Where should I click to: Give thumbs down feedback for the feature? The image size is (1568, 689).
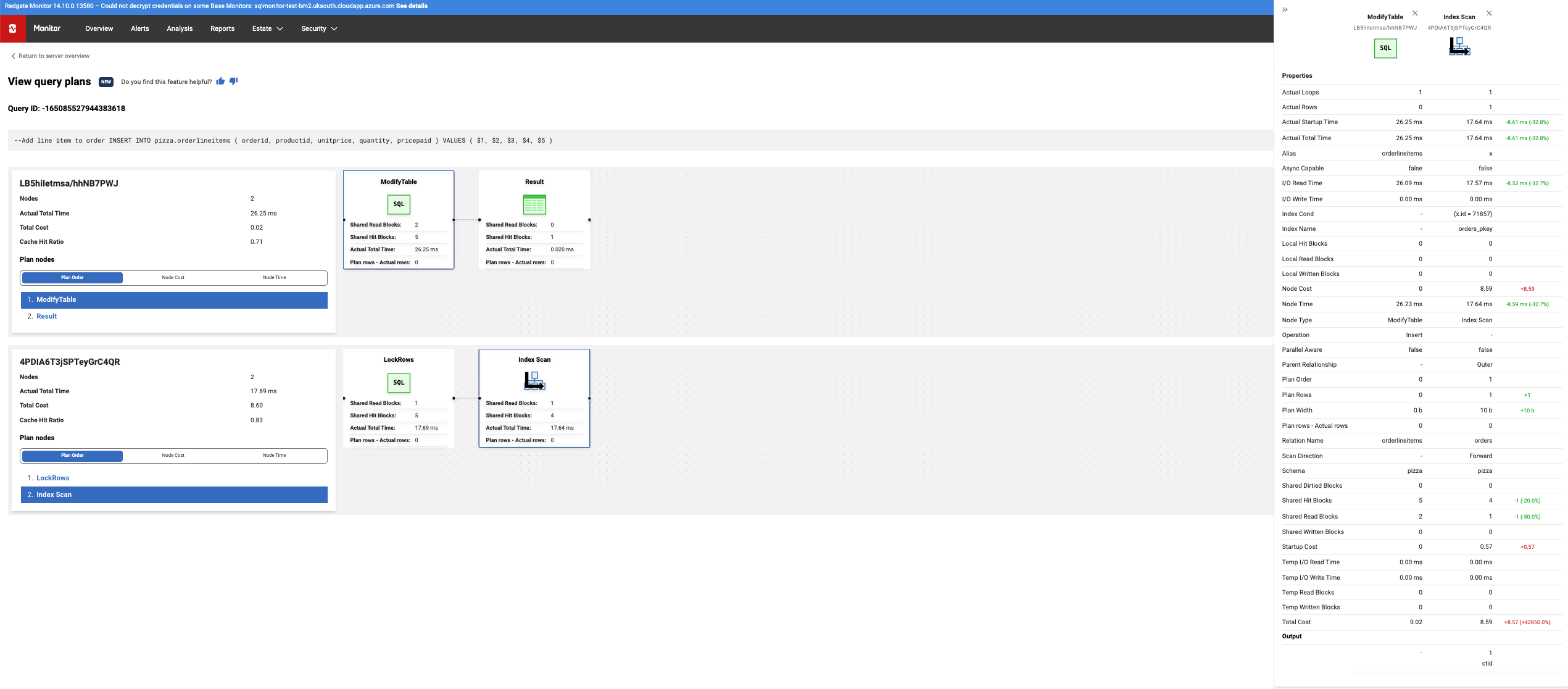(233, 81)
